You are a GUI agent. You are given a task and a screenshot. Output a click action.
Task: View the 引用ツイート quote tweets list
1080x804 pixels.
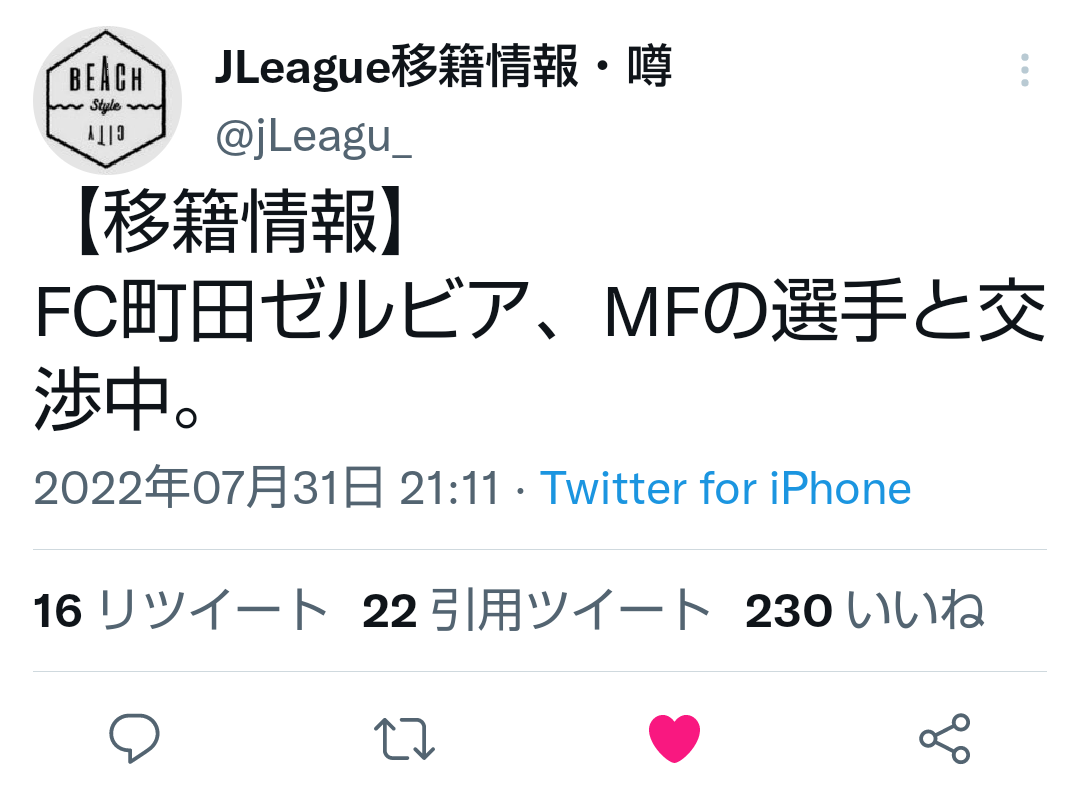pos(570,610)
